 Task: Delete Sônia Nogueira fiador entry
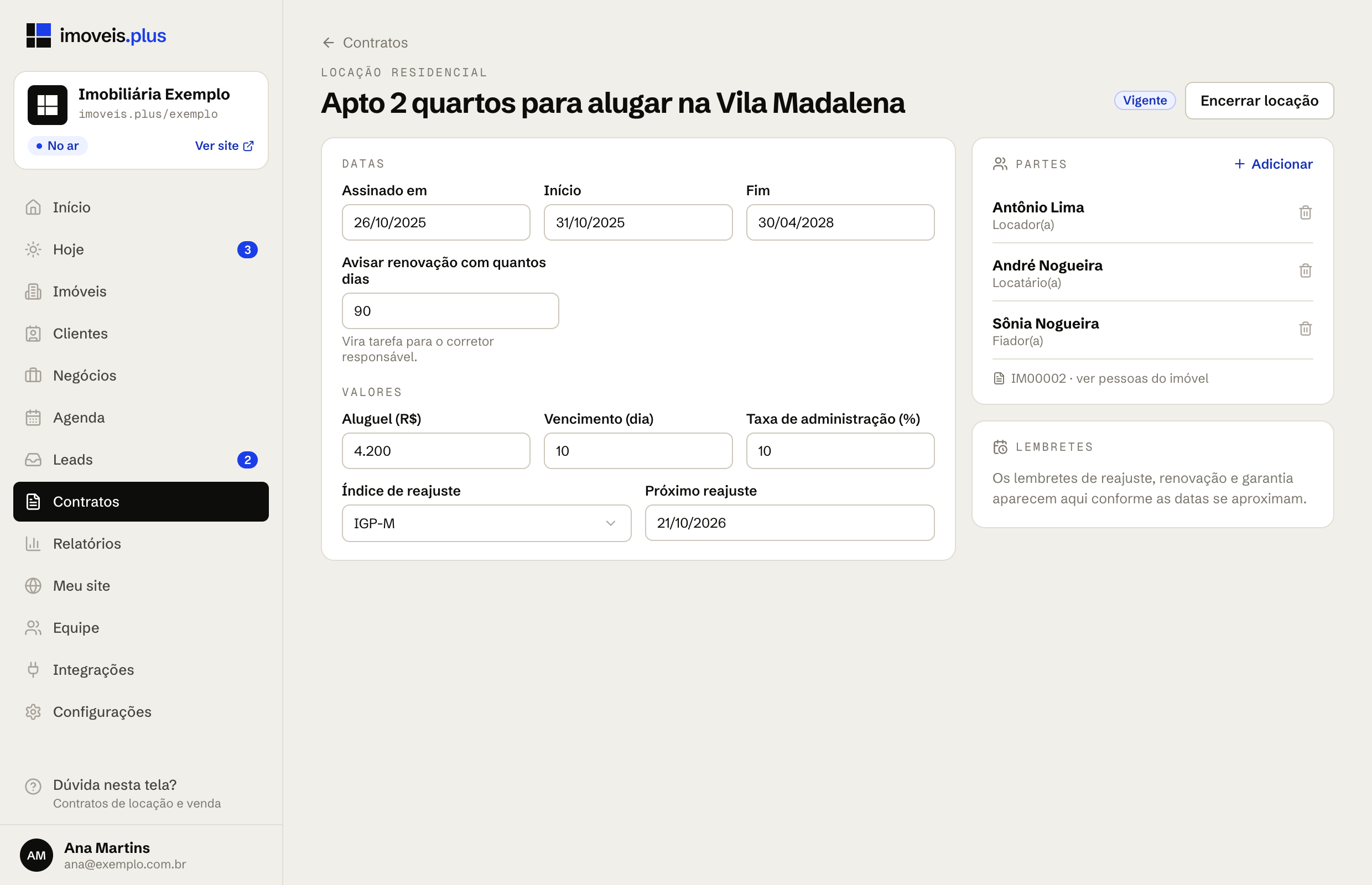click(x=1305, y=329)
